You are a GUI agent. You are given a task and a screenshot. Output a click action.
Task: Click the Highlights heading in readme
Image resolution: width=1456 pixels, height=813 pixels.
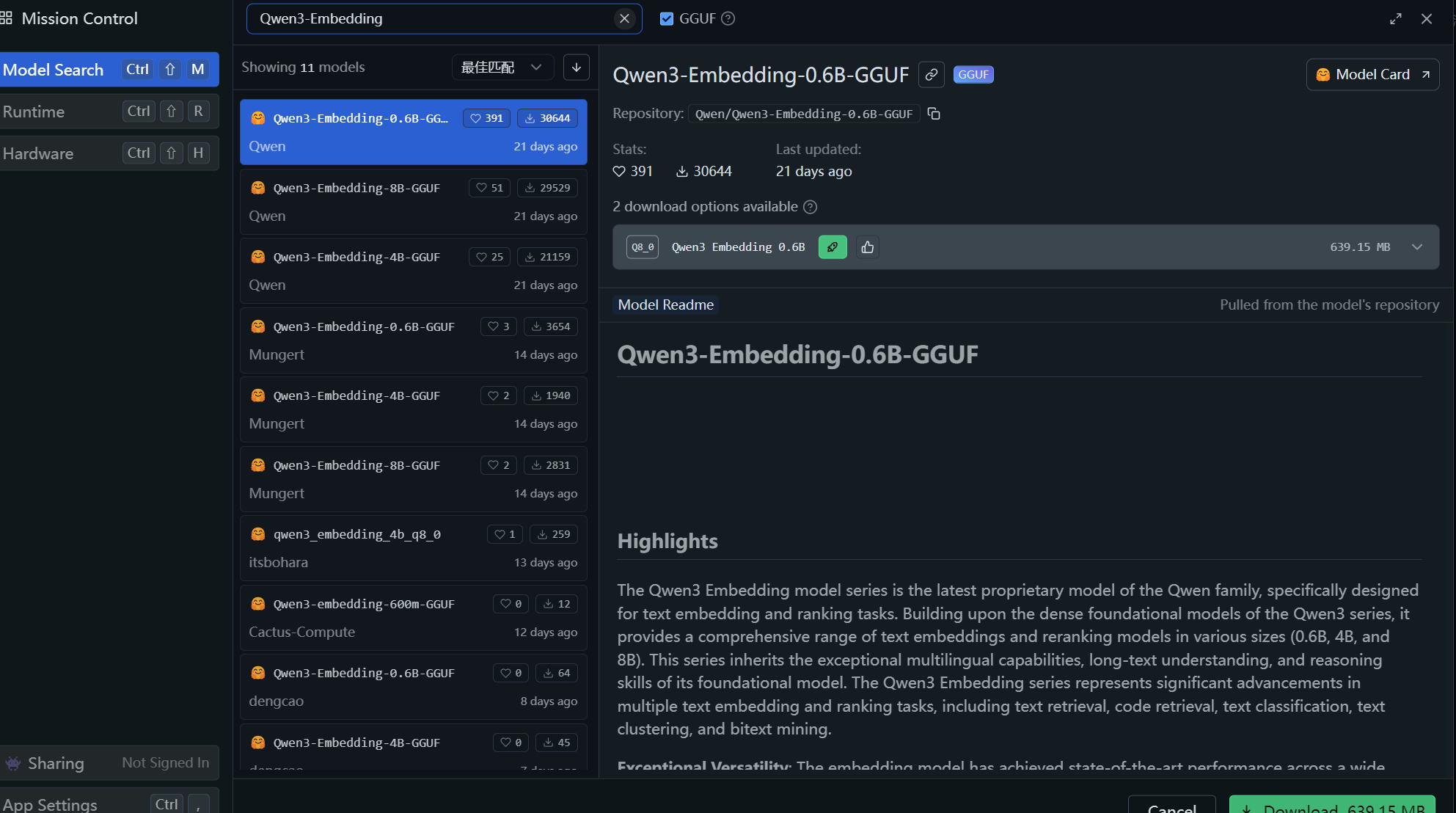(667, 542)
